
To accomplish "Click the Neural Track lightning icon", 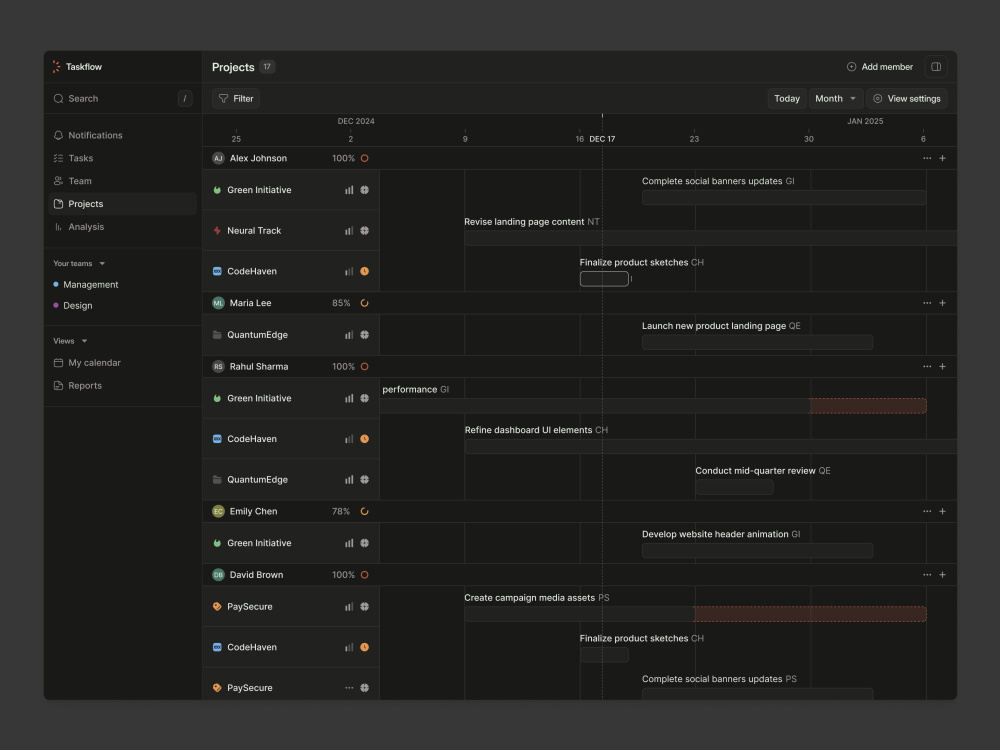I will pyautogui.click(x=217, y=231).
